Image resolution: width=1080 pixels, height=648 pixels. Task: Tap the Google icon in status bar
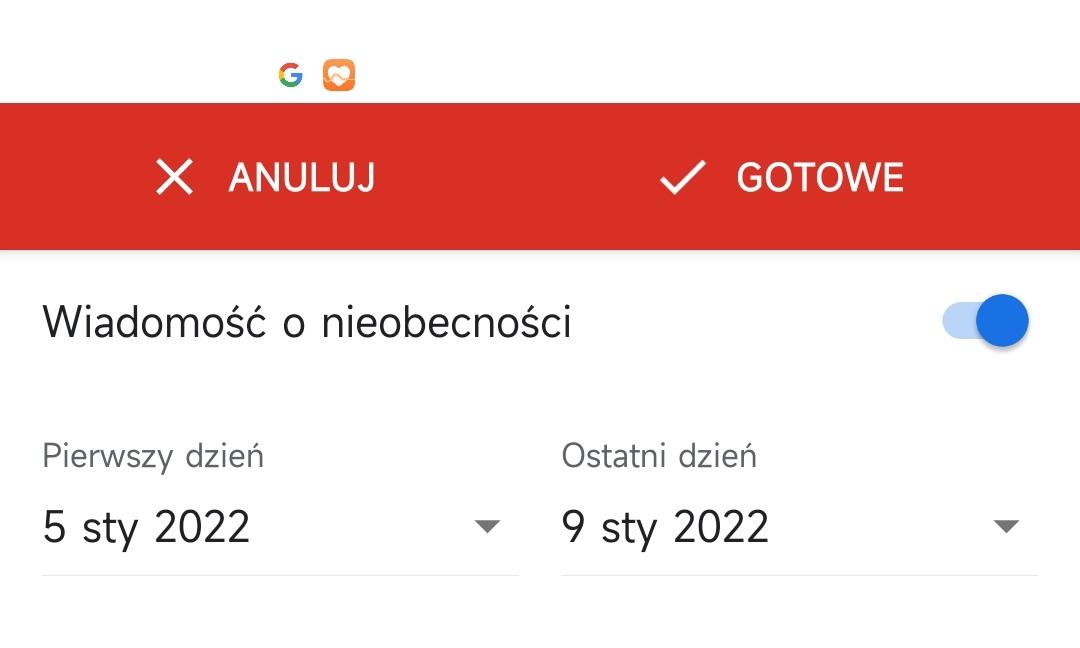pos(291,75)
